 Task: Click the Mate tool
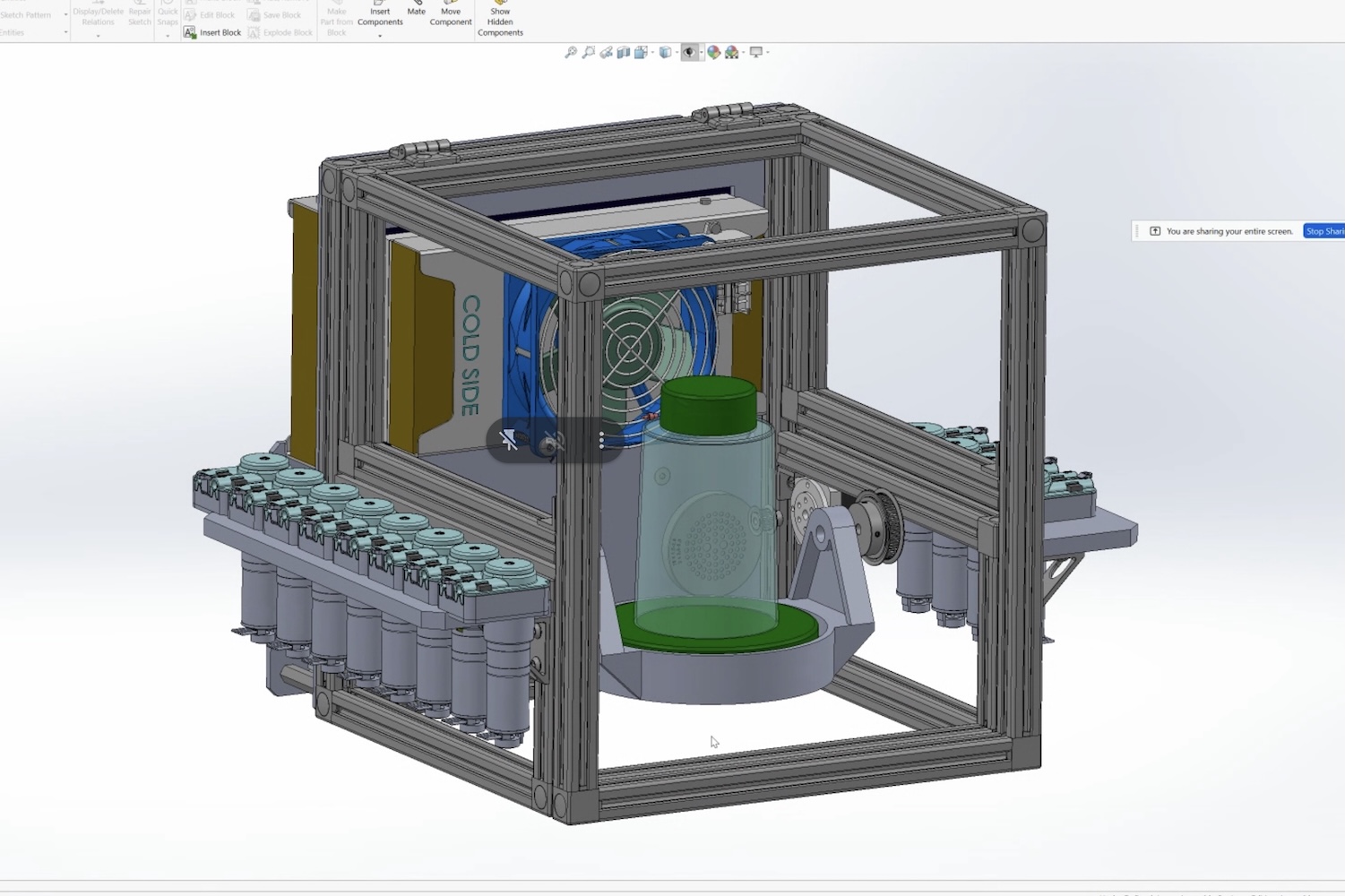pyautogui.click(x=417, y=9)
